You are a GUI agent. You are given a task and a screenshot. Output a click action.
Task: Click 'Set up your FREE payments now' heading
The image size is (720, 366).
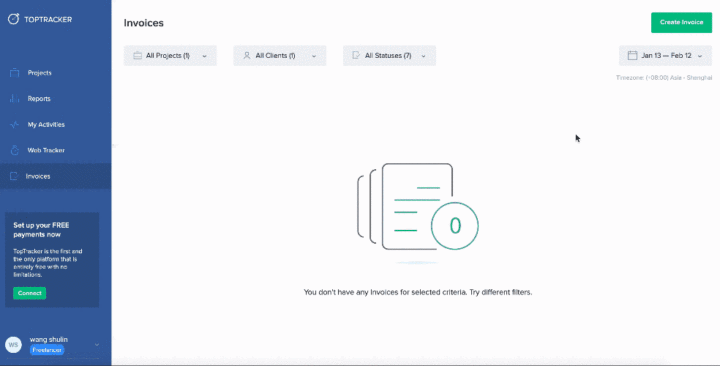[x=41, y=230]
